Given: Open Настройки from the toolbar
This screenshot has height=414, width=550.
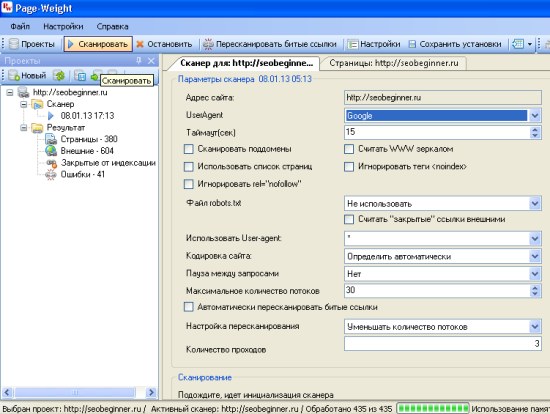Looking at the screenshot, I should click(x=374, y=44).
